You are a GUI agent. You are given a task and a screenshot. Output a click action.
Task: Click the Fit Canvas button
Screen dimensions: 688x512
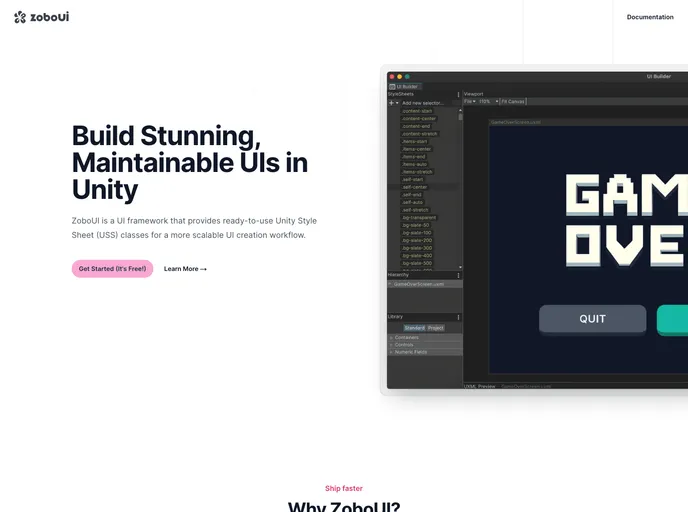513,101
